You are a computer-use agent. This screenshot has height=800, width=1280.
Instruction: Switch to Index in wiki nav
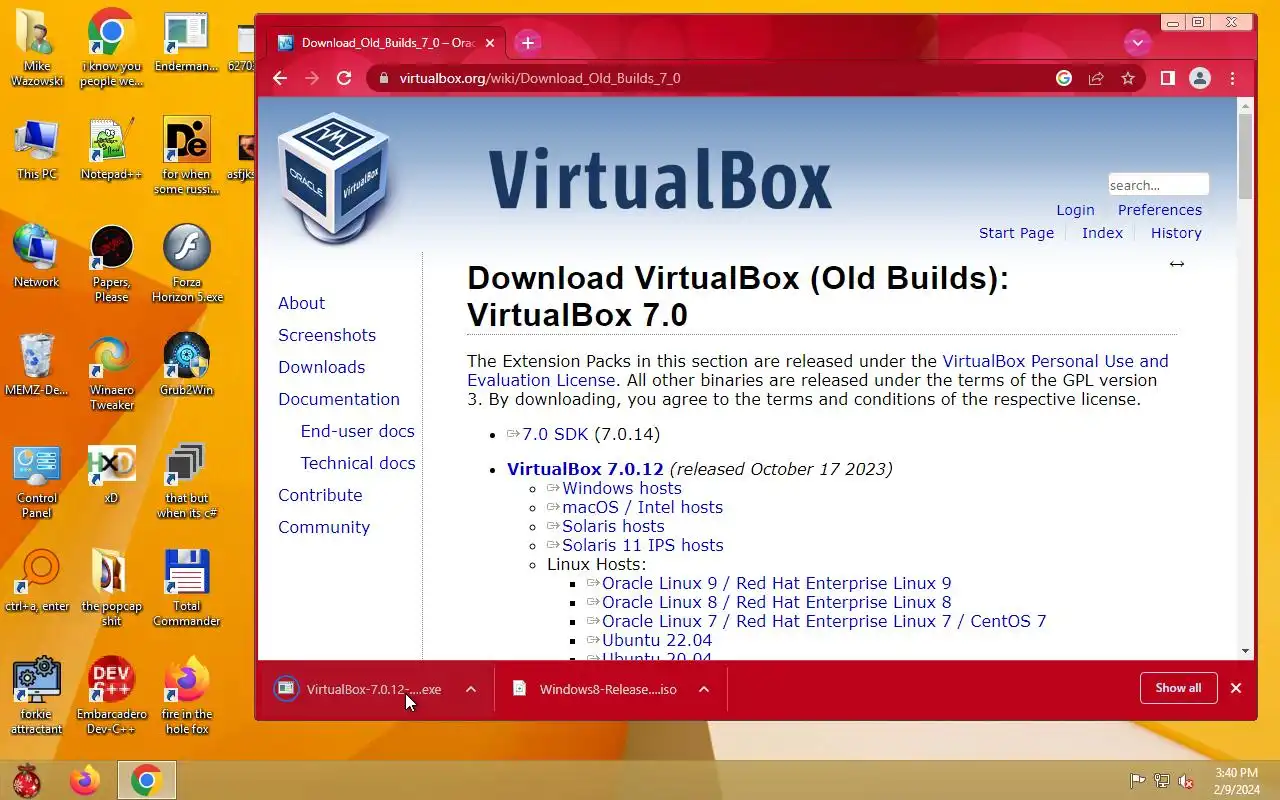(1102, 233)
